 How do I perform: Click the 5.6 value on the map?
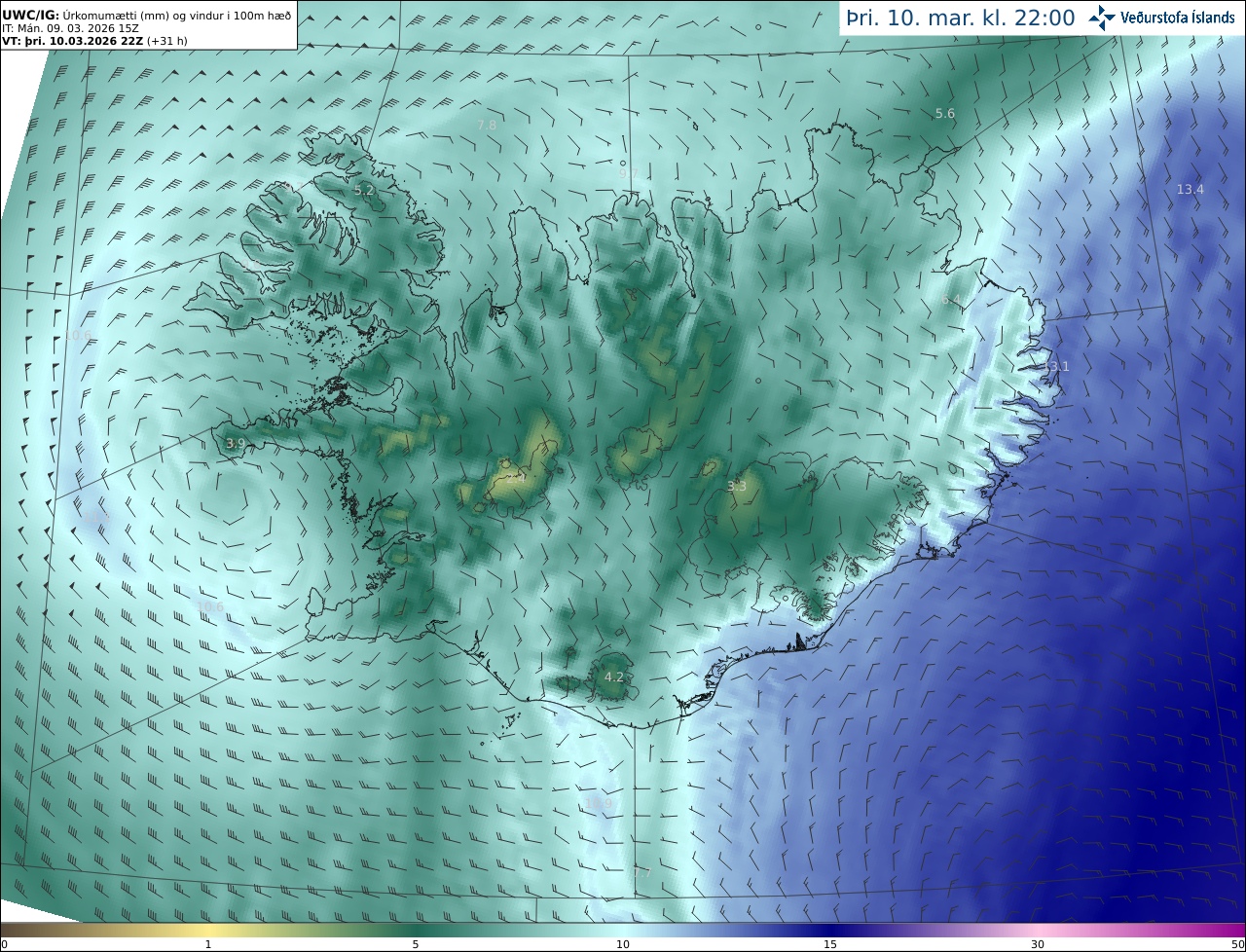click(x=944, y=114)
